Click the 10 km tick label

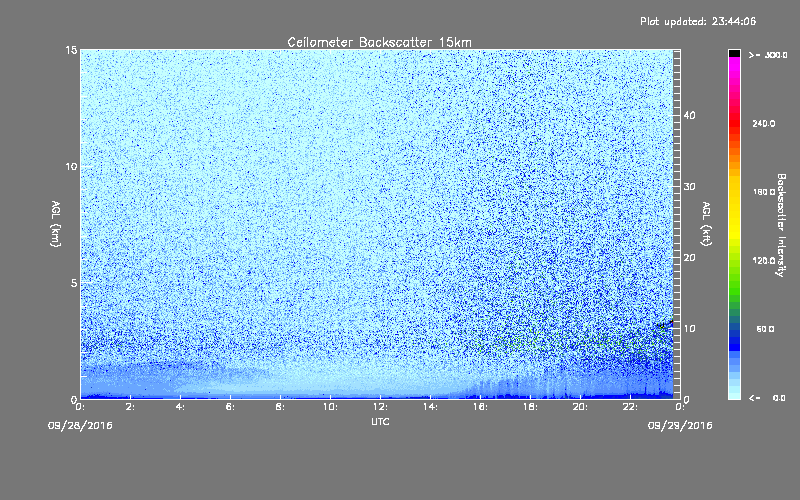pos(71,167)
